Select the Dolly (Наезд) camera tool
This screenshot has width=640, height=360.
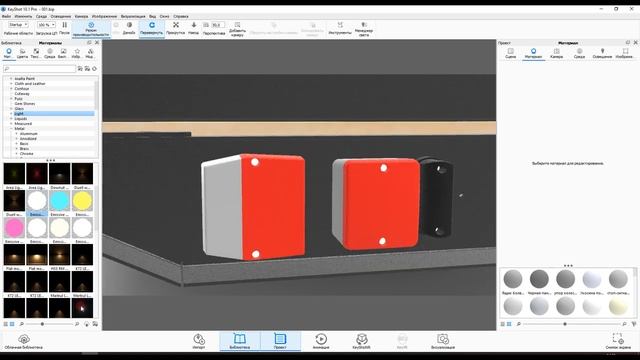tap(193, 28)
